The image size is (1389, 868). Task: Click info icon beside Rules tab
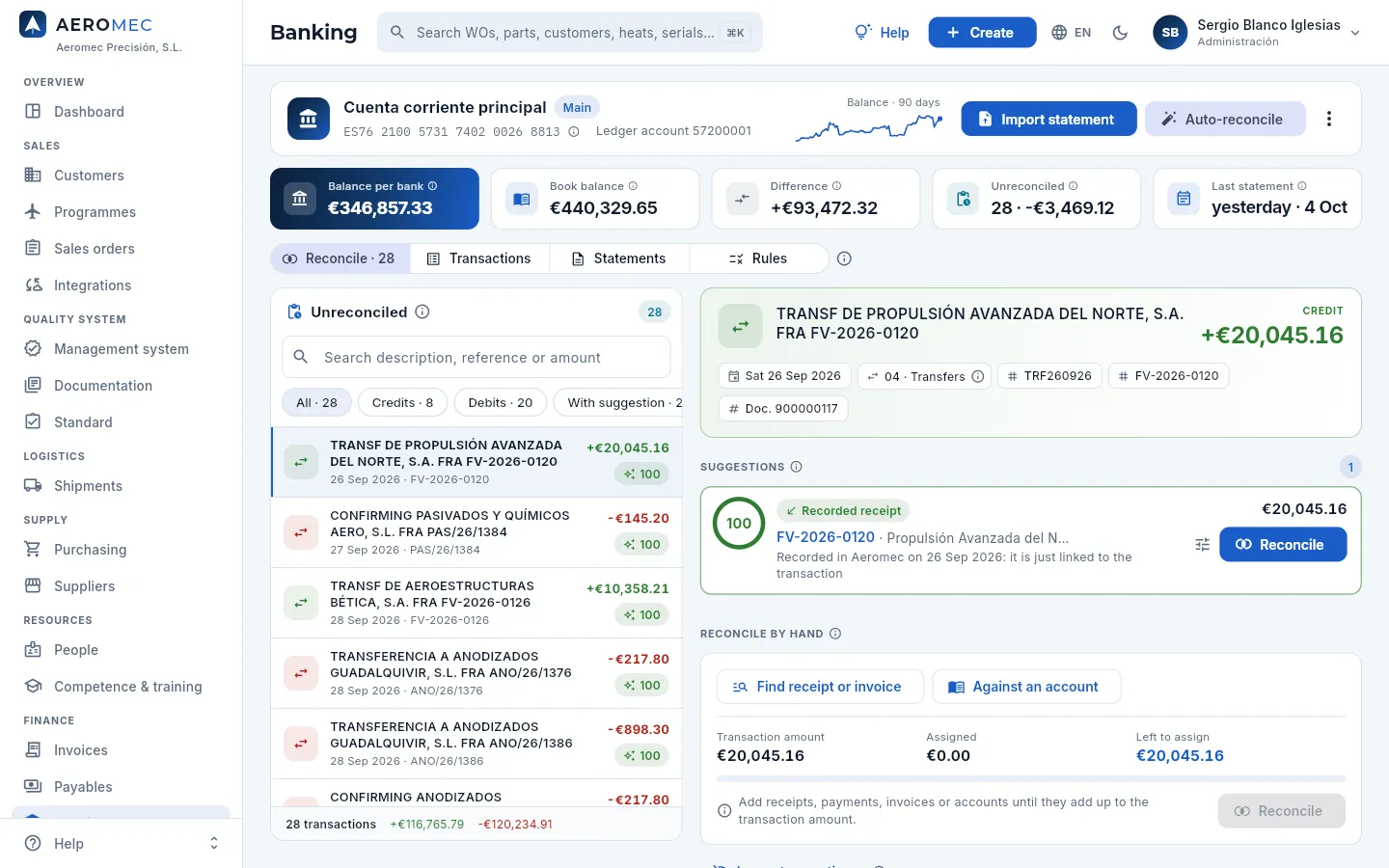click(x=844, y=258)
